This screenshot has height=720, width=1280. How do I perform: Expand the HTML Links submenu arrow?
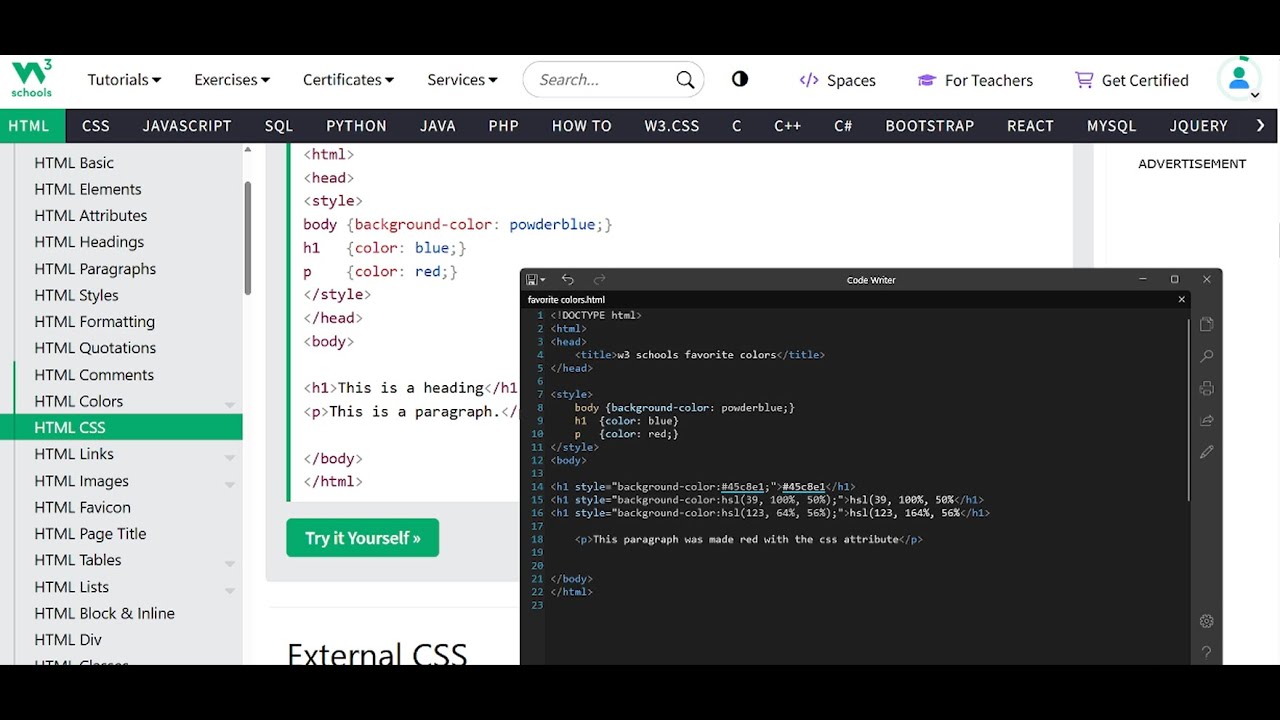pos(230,457)
